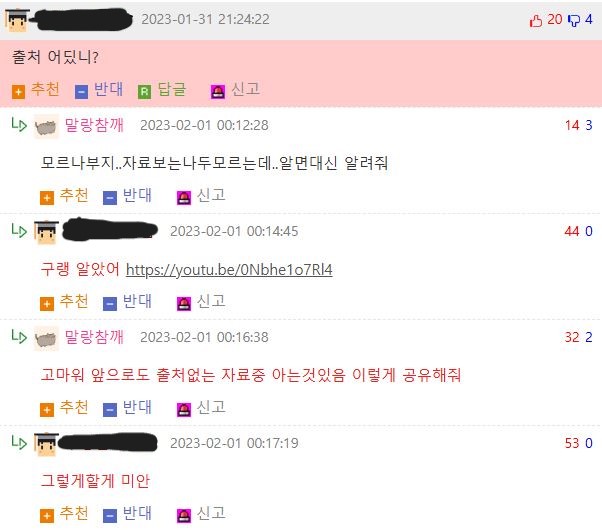
Task: Click 반대 under the 그렇게할게 미안 reply
Action: pyautogui.click(x=127, y=514)
